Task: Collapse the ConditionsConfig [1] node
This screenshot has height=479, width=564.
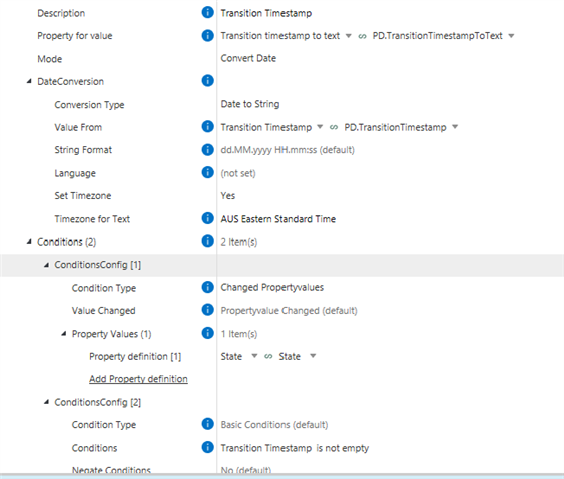Action: pos(46,265)
